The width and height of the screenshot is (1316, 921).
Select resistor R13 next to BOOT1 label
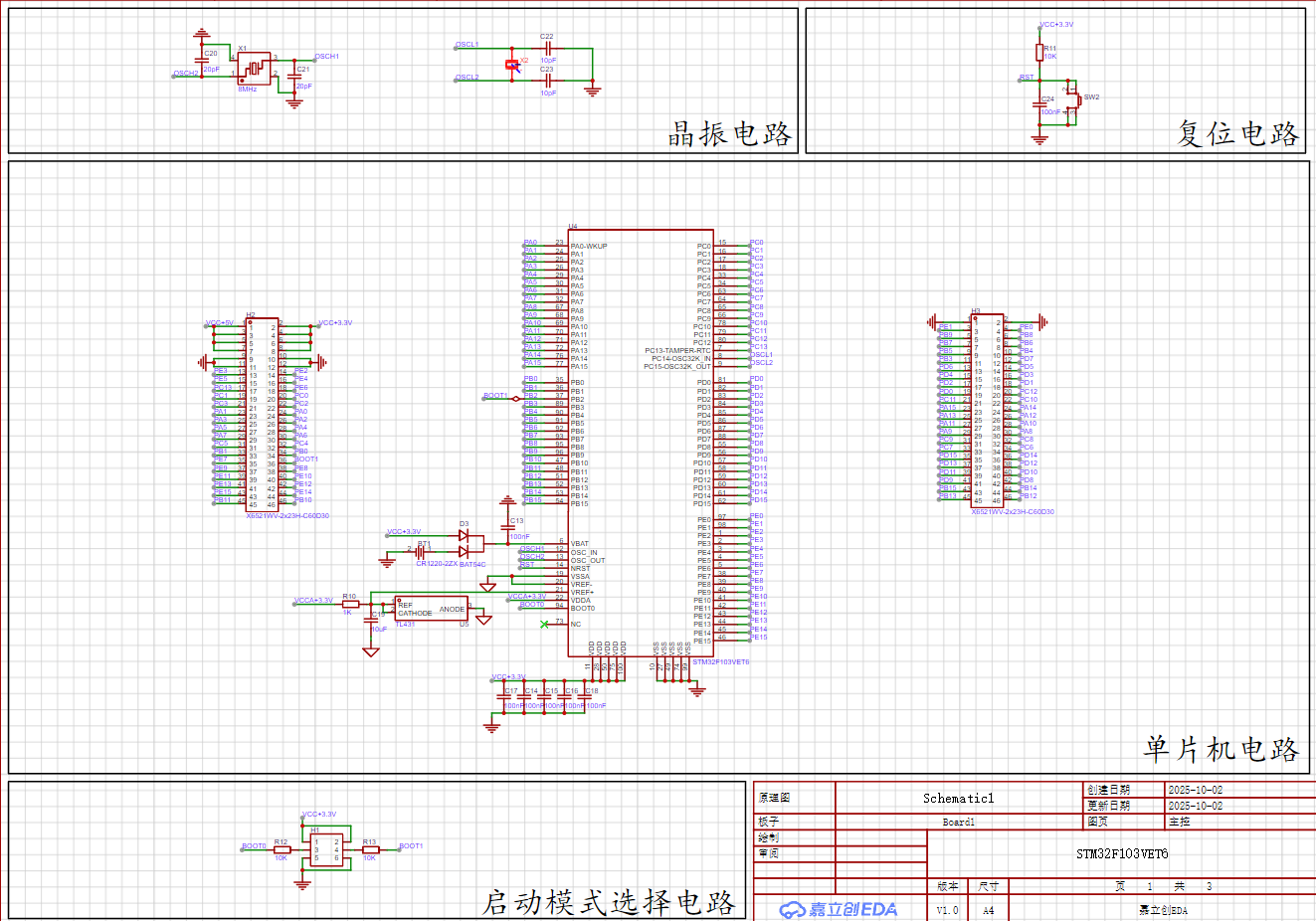[x=370, y=850]
